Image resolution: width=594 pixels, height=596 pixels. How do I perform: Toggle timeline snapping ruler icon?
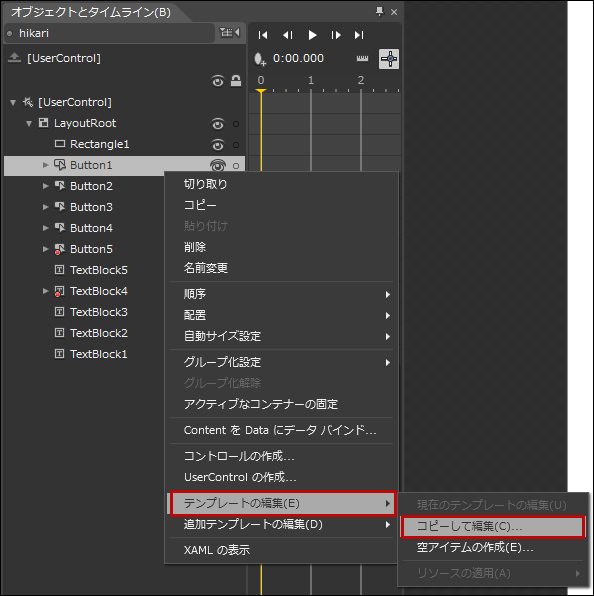(362, 59)
